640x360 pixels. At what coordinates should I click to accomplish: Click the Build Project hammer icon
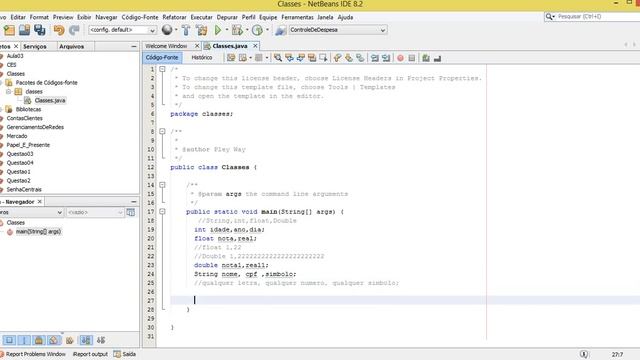(186, 30)
